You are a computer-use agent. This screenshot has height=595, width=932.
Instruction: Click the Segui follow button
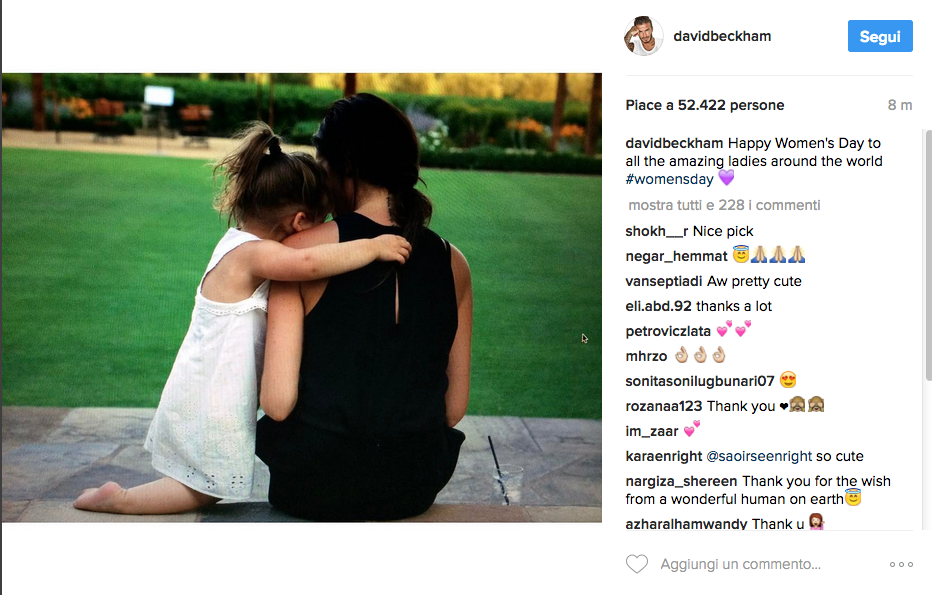point(880,36)
